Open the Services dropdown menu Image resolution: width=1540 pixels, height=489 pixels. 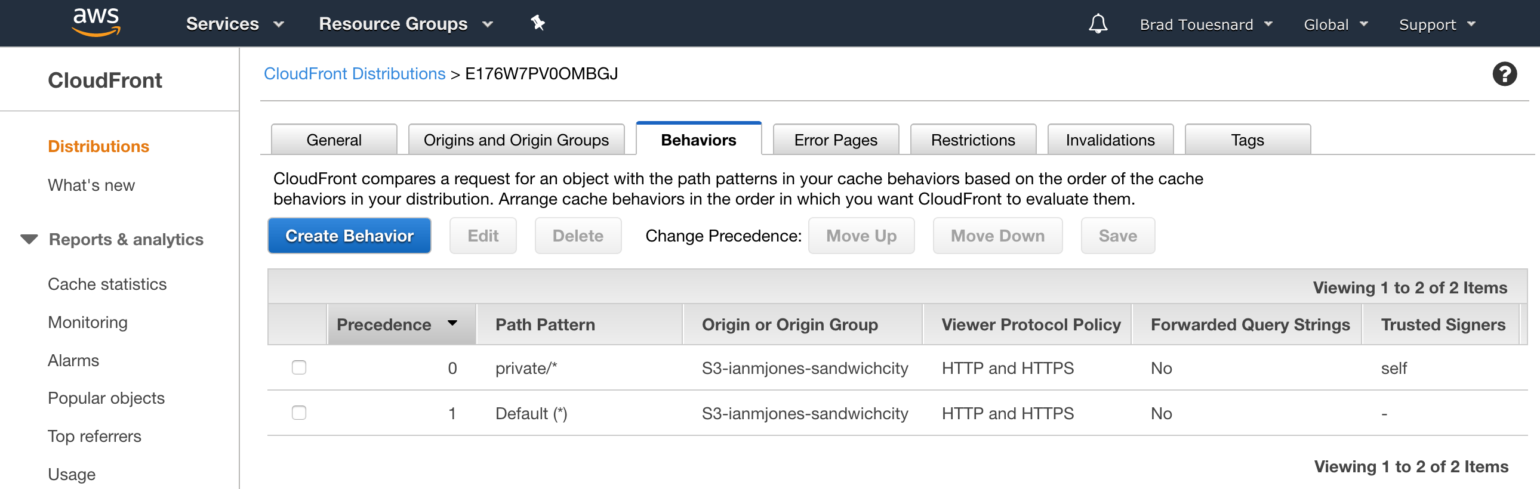tap(235, 24)
